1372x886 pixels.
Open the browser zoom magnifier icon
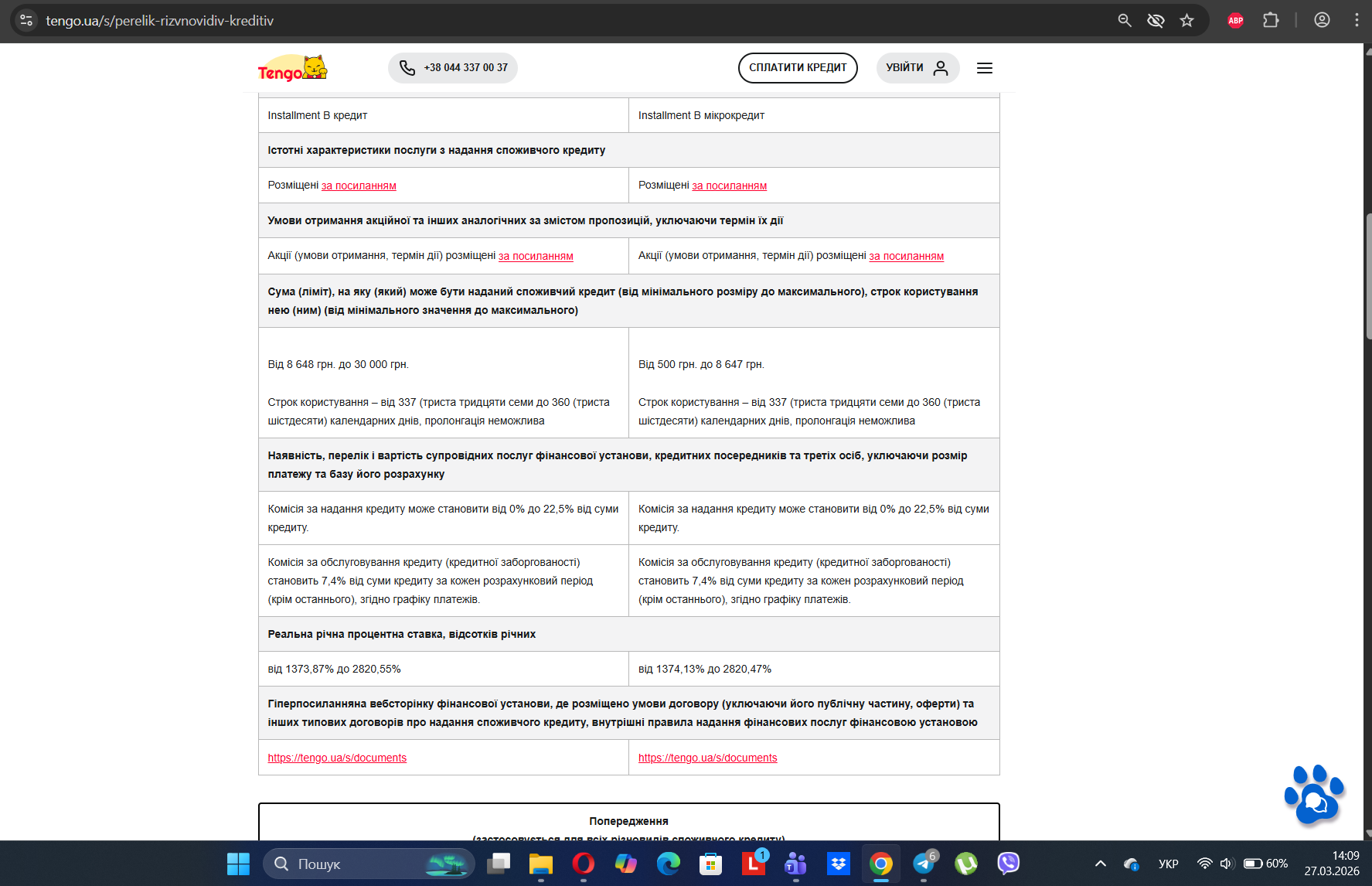(1125, 20)
